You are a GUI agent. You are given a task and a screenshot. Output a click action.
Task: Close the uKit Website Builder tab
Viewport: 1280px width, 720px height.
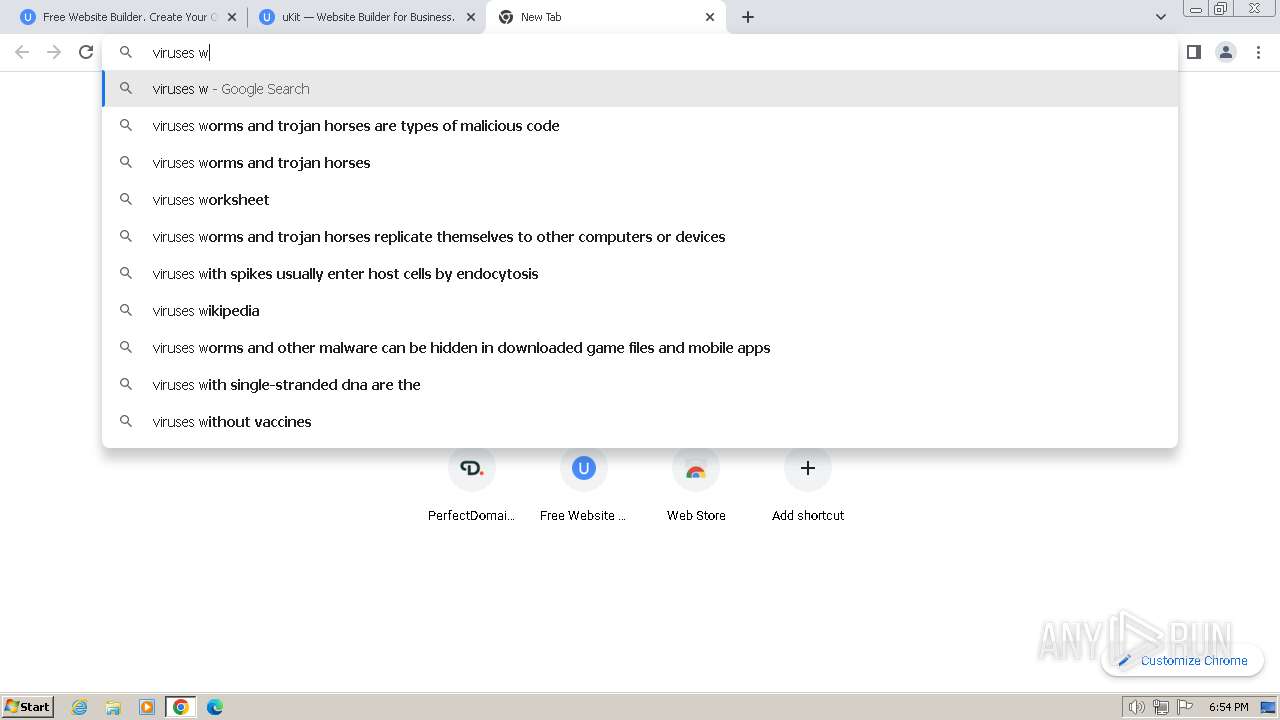coord(471,17)
